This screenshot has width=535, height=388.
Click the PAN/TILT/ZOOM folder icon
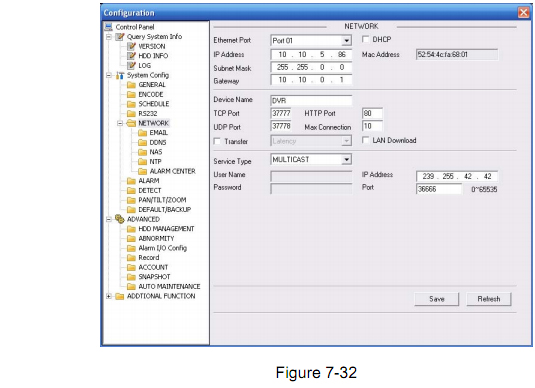[x=131, y=200]
